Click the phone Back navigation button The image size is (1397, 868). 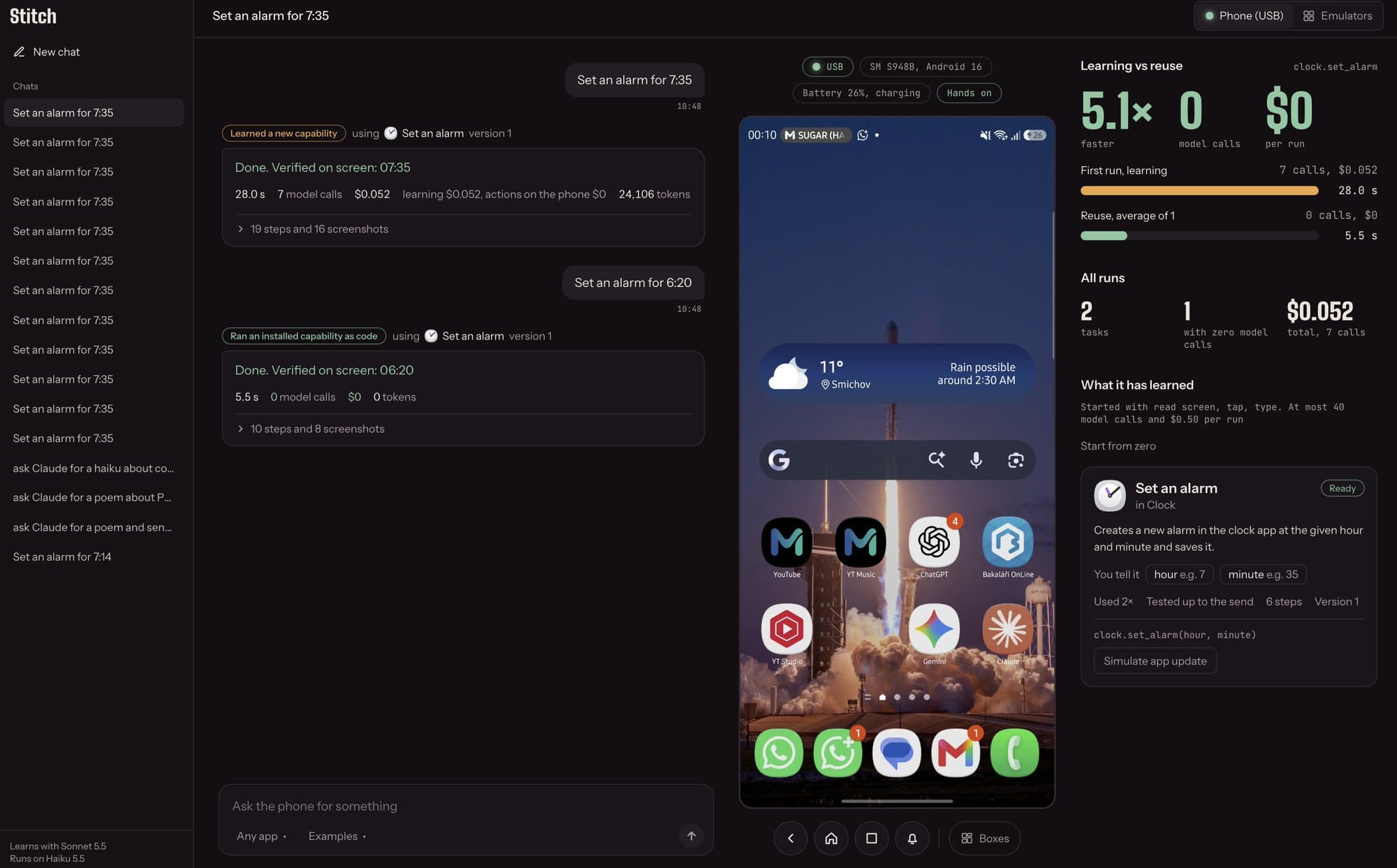click(x=791, y=838)
